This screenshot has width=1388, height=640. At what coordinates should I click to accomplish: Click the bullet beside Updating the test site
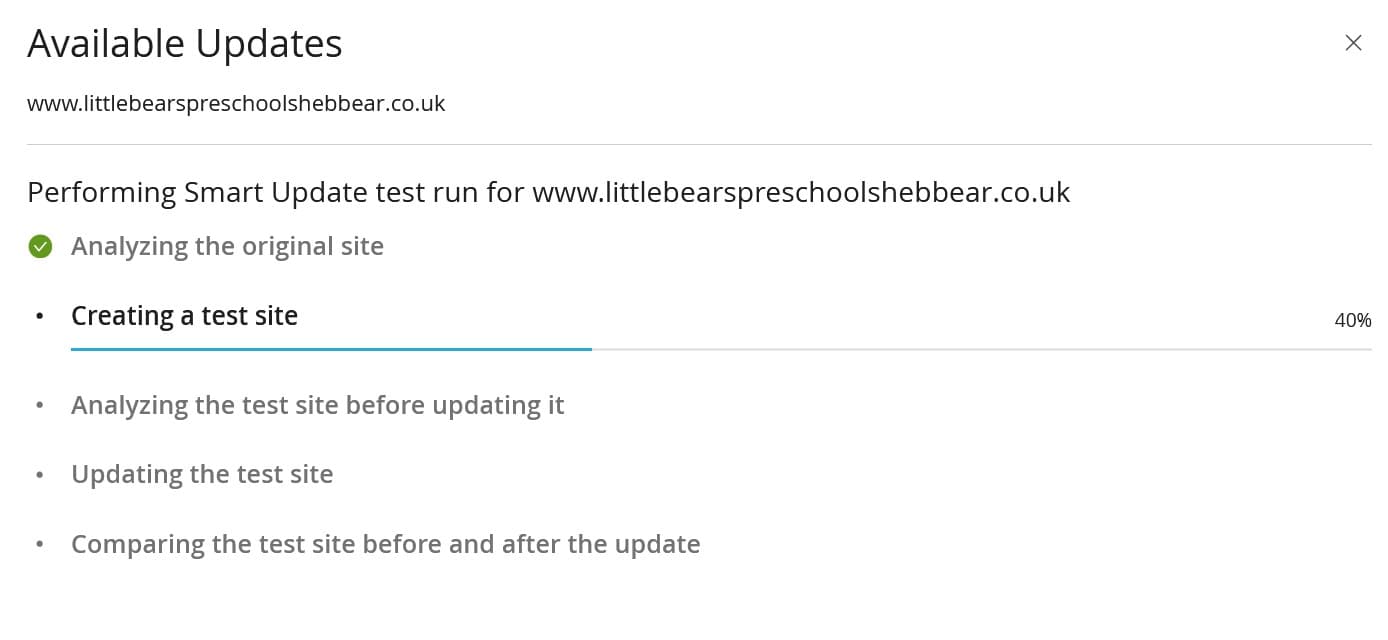click(40, 474)
